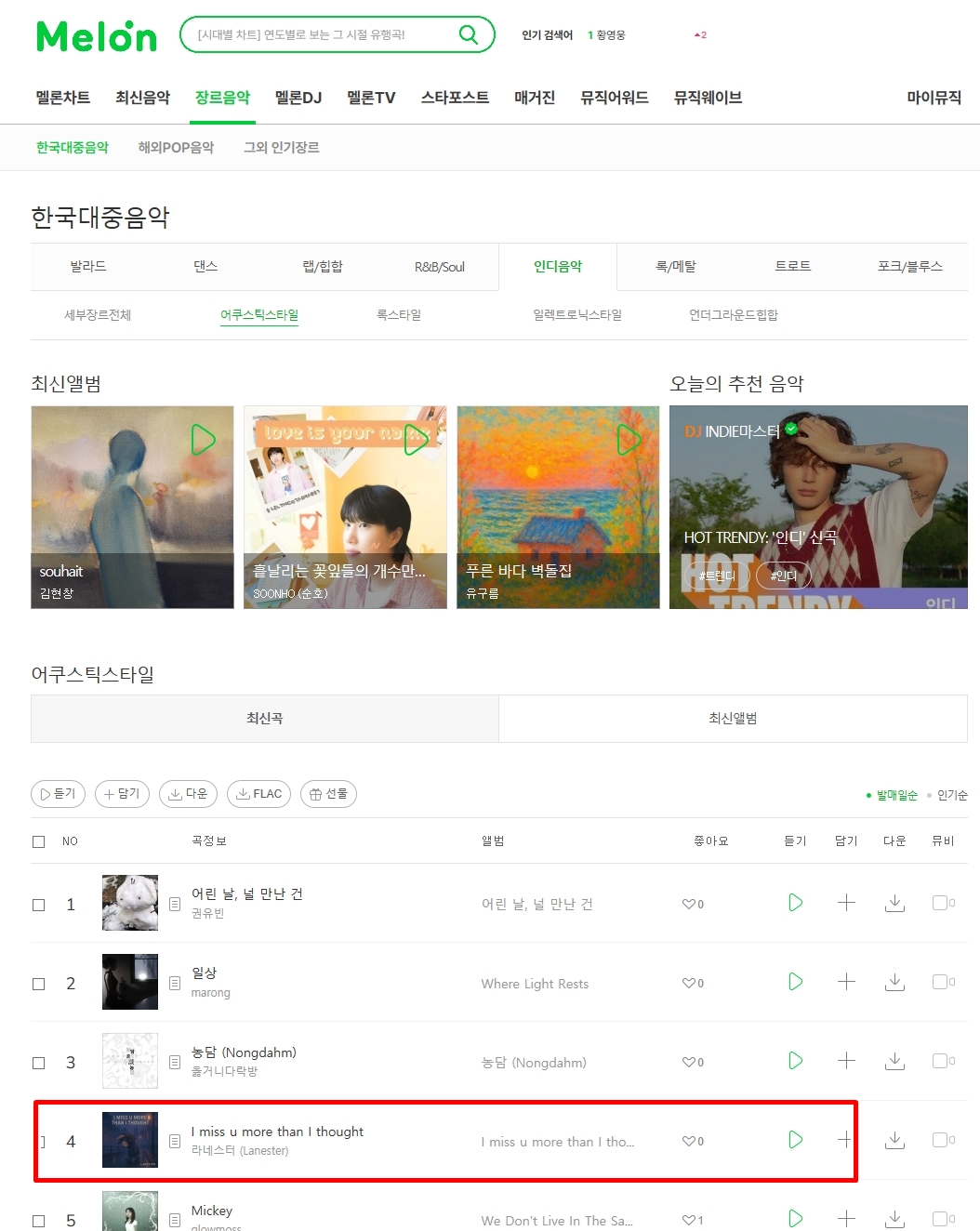Open the 멜론차트 menu
This screenshot has width=980, height=1231.
pyautogui.click(x=63, y=98)
